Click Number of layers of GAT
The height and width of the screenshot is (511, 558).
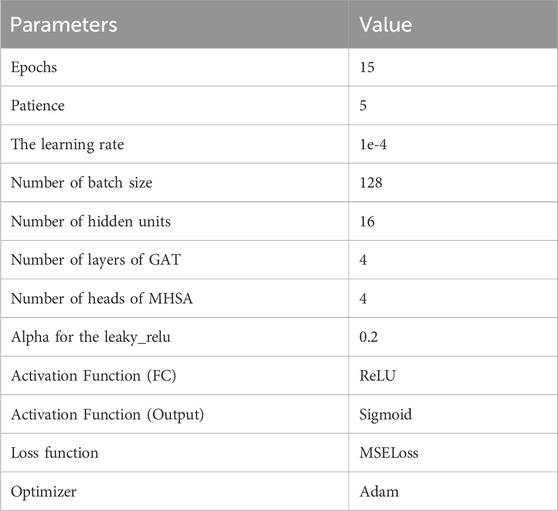pos(96,260)
